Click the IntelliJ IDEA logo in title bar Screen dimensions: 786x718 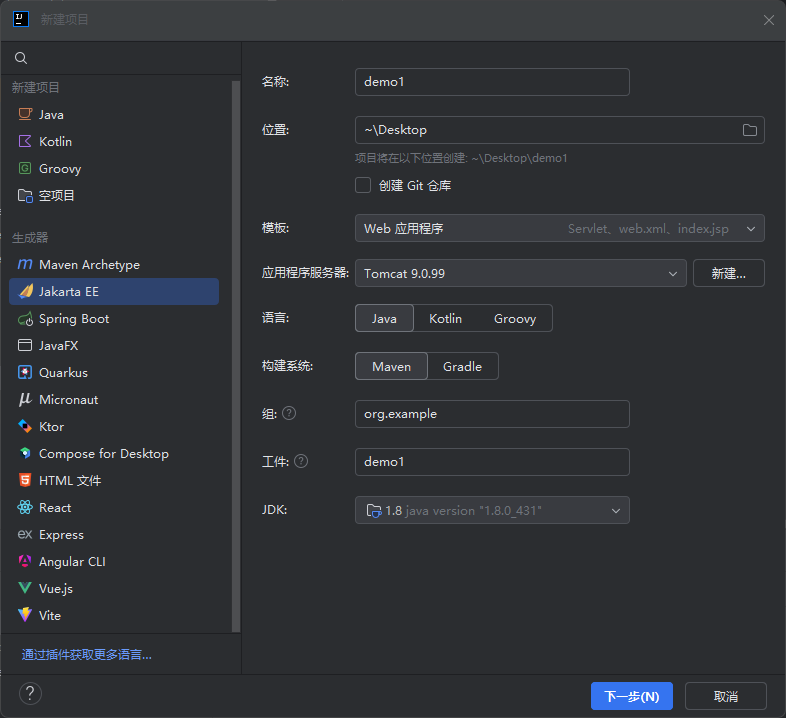click(21, 20)
